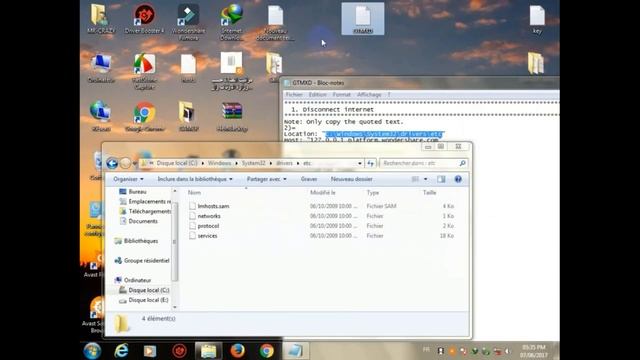The height and width of the screenshot is (360, 640).
Task: Open 'Inclure dans la bibliothèque' dropdown
Action: [x=195, y=179]
